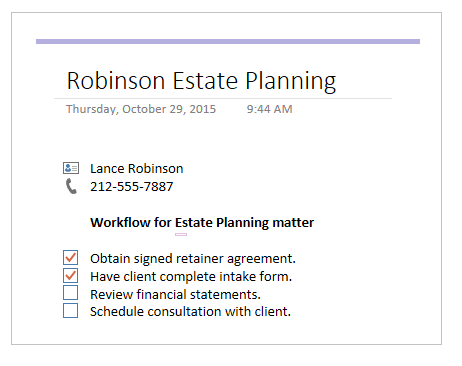Viewport: 462px width, 366px height.
Task: Click the word Planning in page title
Action: coord(291,82)
